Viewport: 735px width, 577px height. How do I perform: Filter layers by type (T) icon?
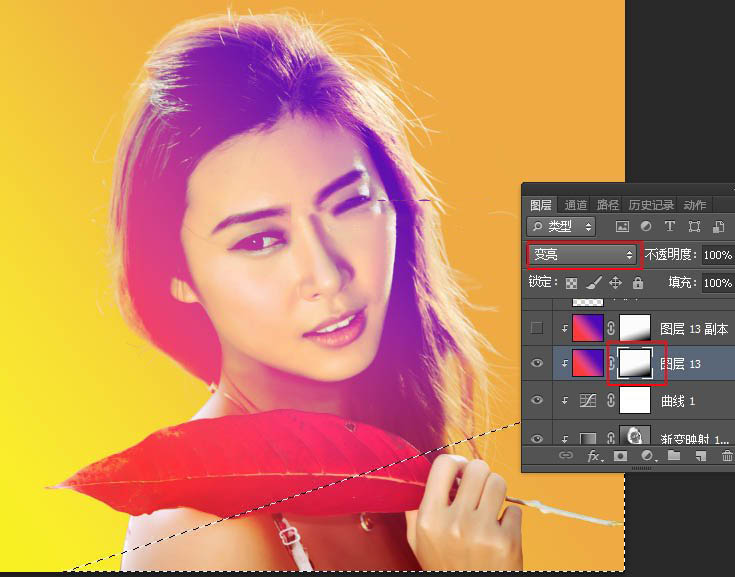point(669,227)
